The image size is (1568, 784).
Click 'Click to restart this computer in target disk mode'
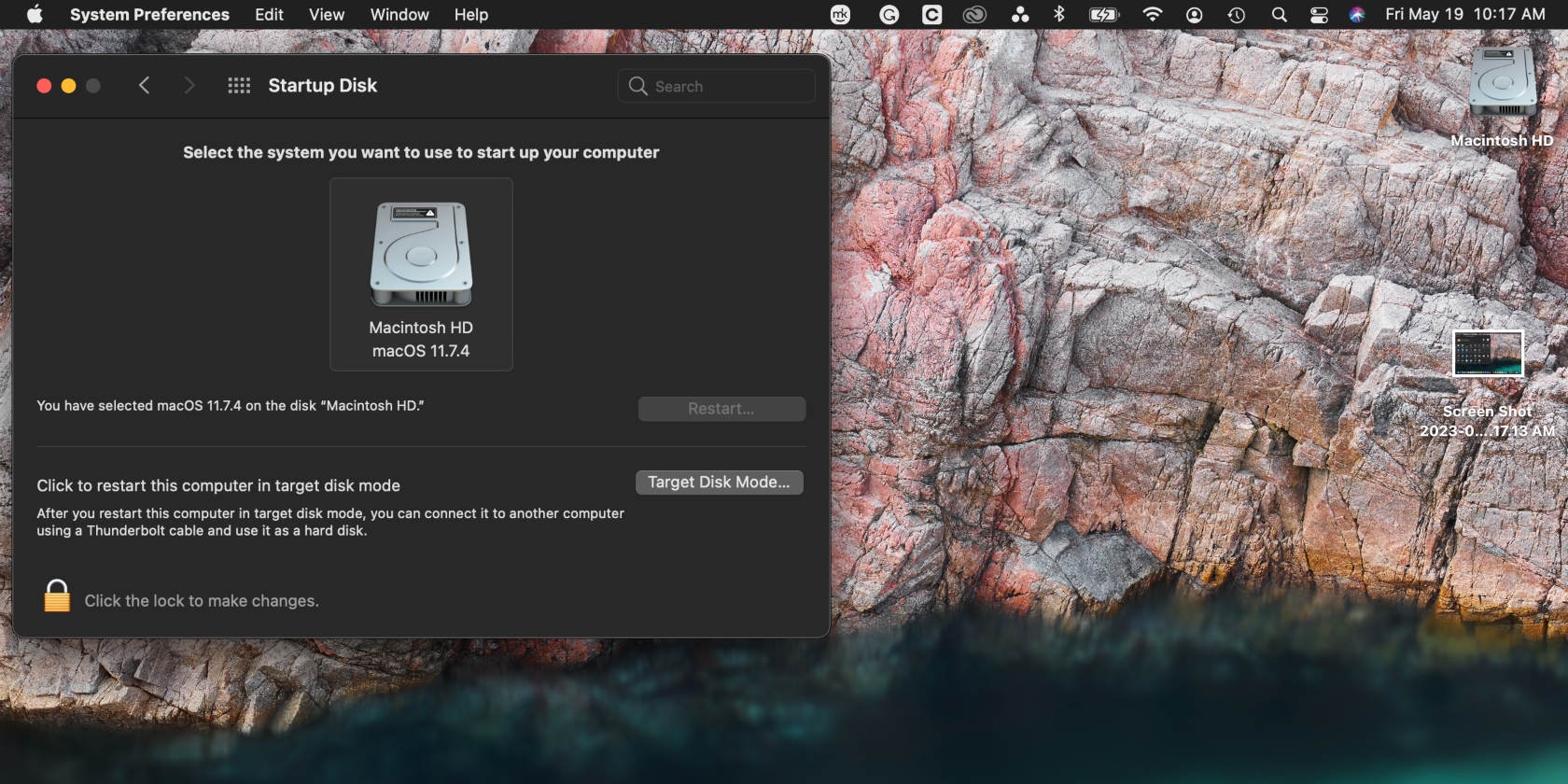click(x=218, y=485)
